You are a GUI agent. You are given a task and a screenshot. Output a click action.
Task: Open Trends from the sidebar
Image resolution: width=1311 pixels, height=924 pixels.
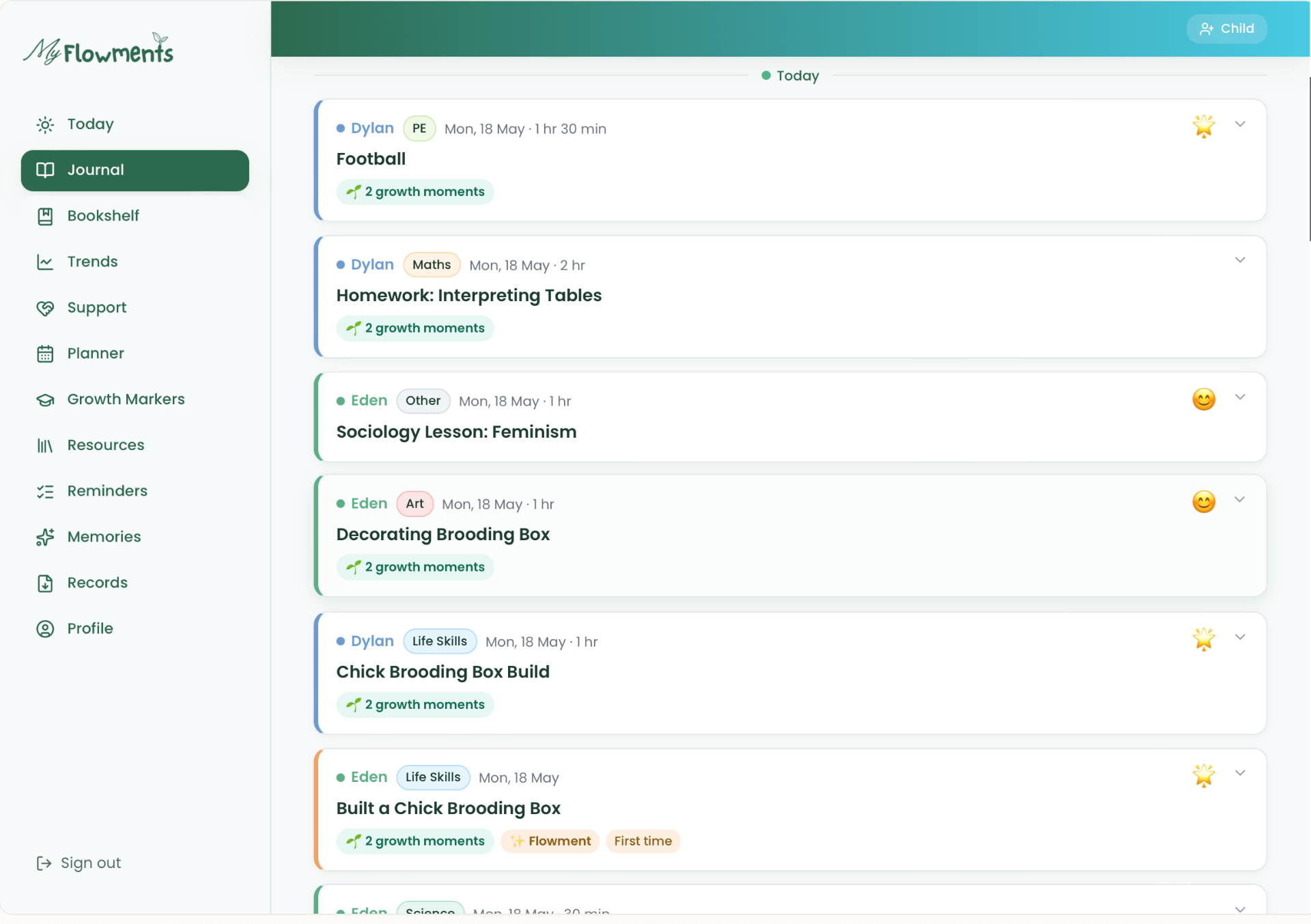(135, 262)
